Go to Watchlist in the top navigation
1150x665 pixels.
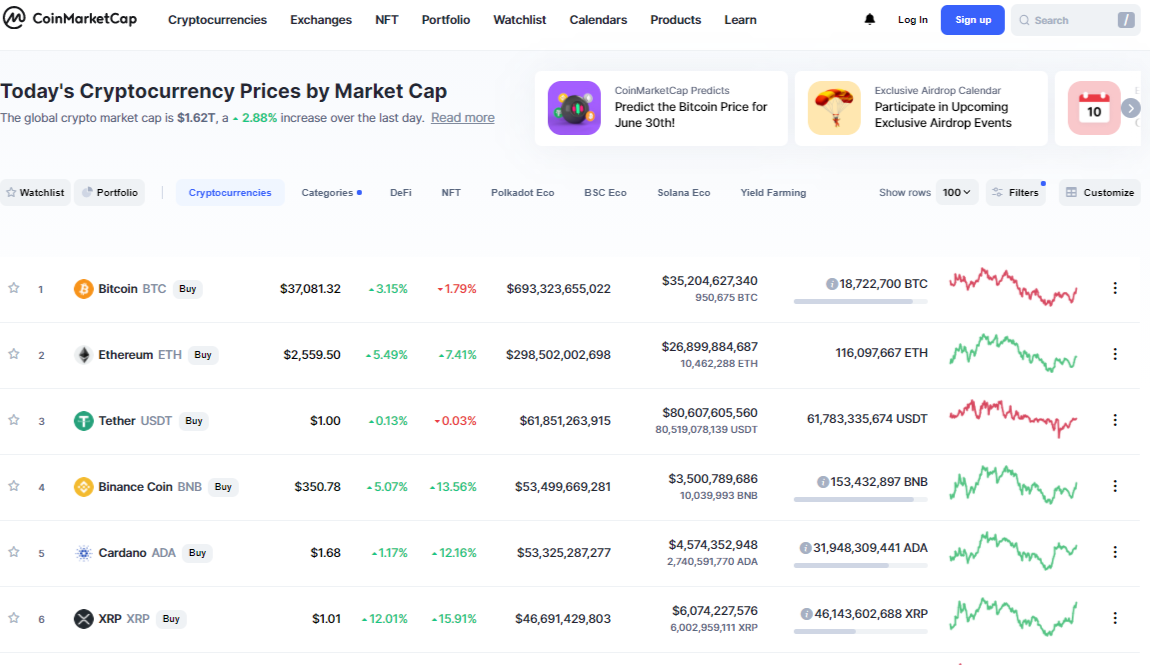pos(519,20)
